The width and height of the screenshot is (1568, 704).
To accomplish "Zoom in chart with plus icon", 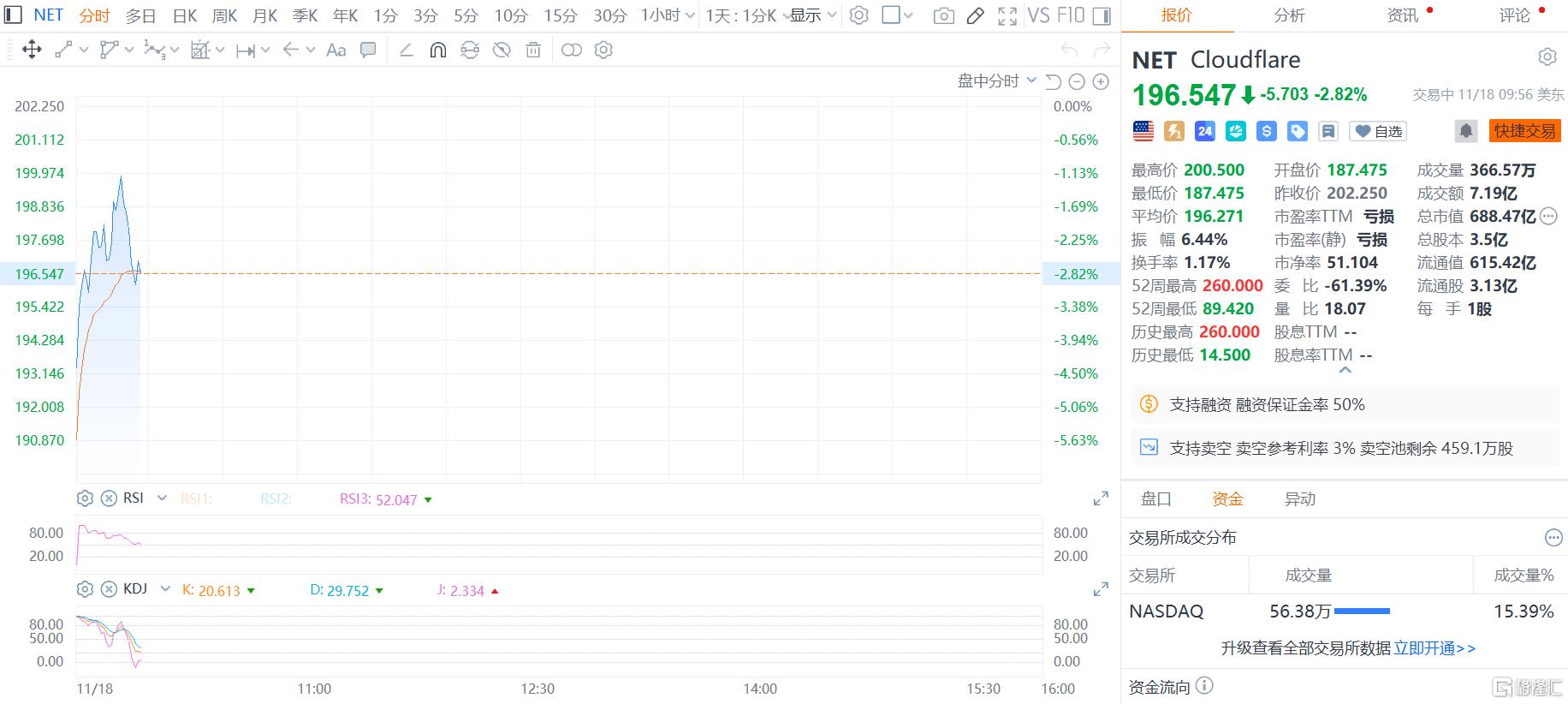I will (1101, 81).
